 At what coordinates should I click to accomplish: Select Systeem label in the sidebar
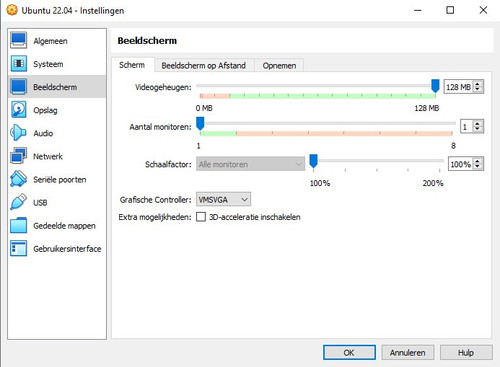[x=48, y=64]
